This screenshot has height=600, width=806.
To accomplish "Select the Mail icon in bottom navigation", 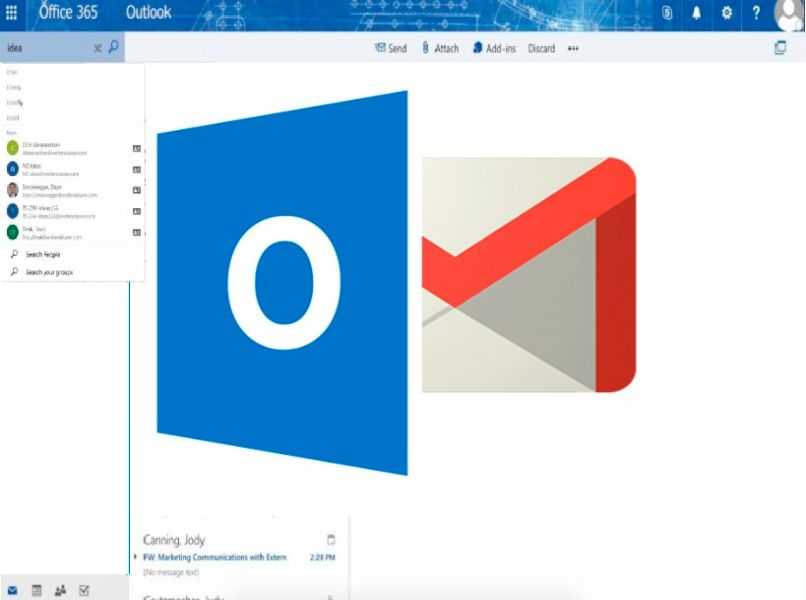I will tap(12, 590).
